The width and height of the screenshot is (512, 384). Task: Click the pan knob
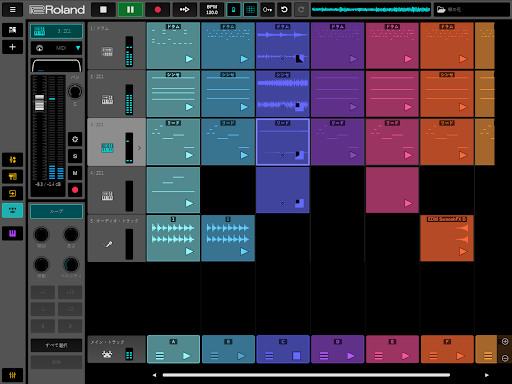tap(75, 91)
